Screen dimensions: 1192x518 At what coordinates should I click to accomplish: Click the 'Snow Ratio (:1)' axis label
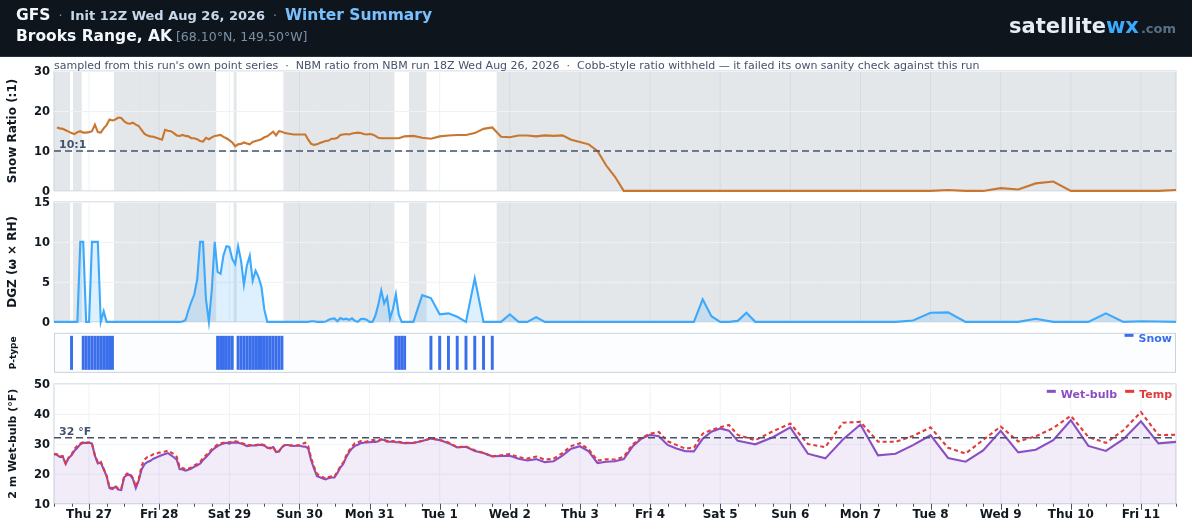coord(12,131)
